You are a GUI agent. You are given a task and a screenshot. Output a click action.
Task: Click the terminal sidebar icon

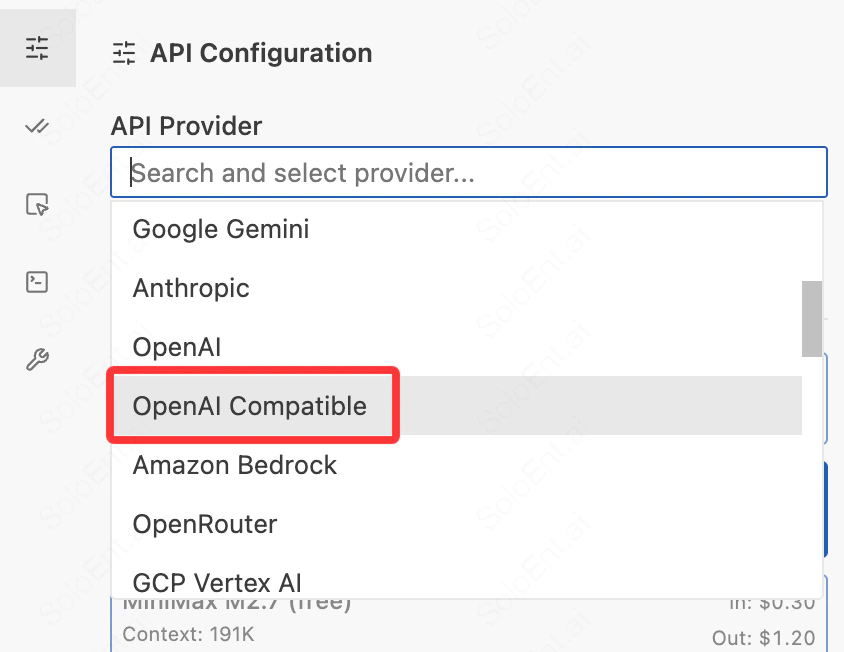pos(37,282)
